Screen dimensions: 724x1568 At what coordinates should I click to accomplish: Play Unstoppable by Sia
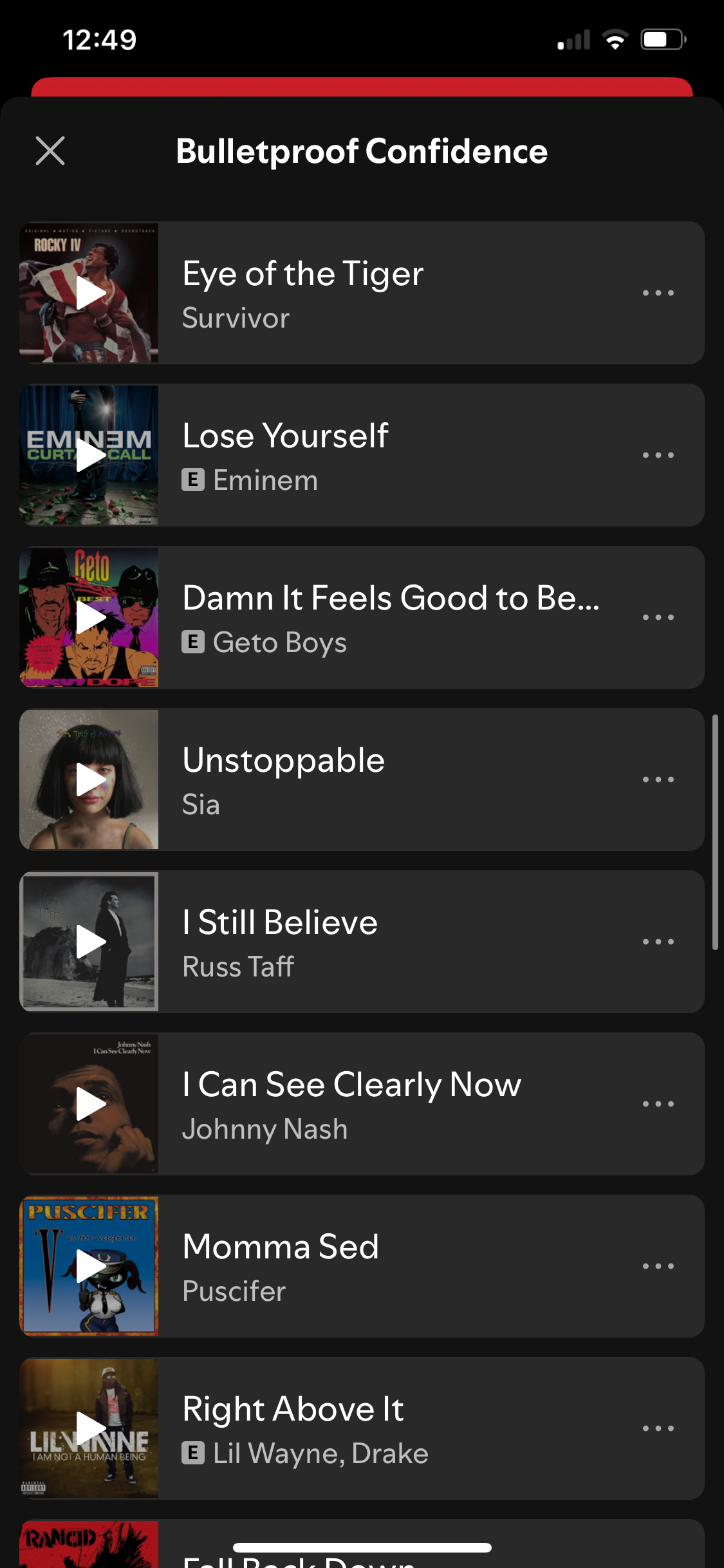tap(89, 779)
